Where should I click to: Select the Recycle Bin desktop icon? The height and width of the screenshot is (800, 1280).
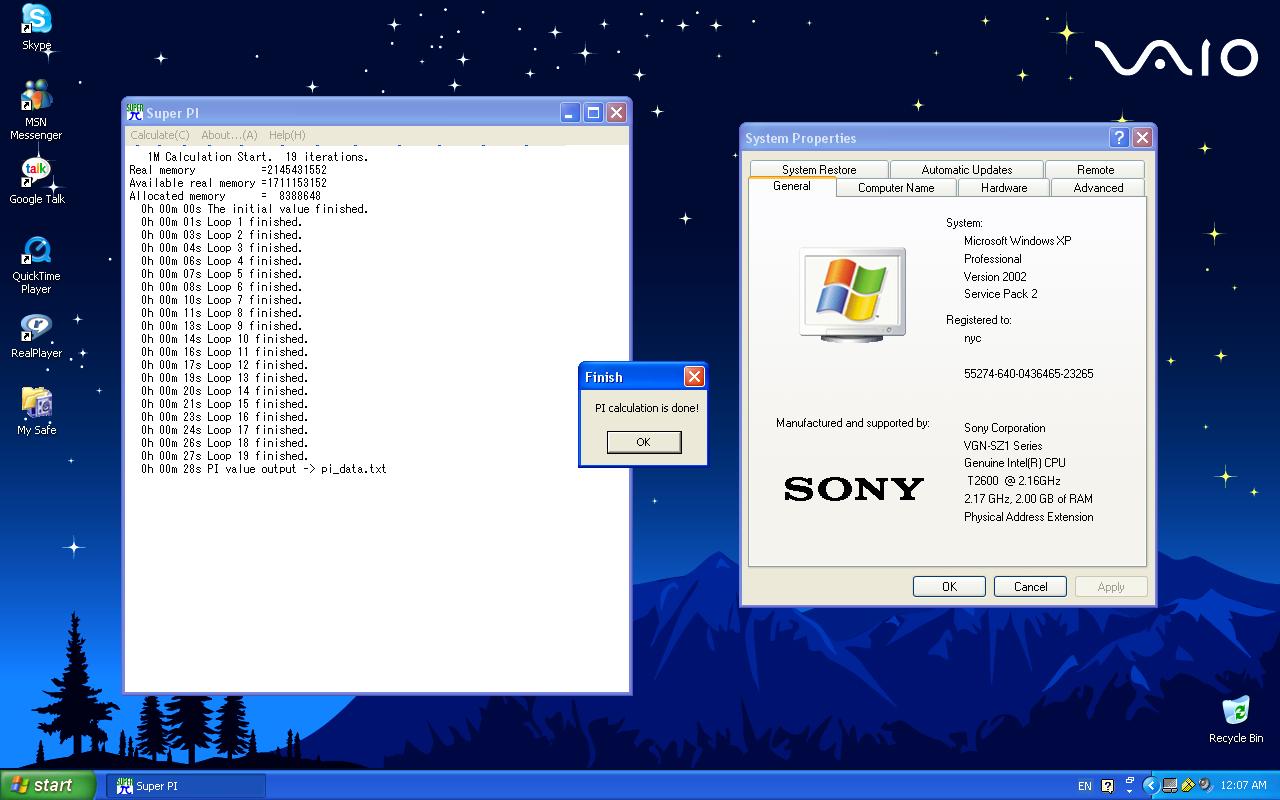point(1236,720)
